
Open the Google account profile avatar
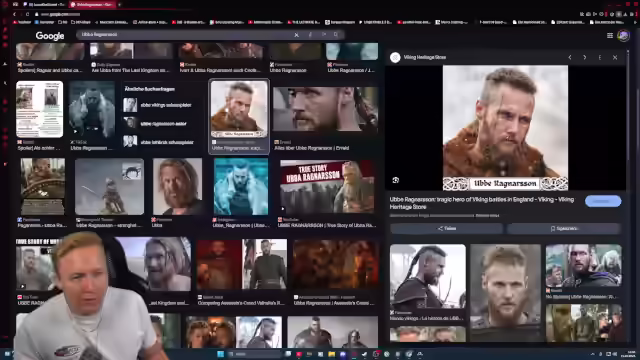click(x=623, y=36)
